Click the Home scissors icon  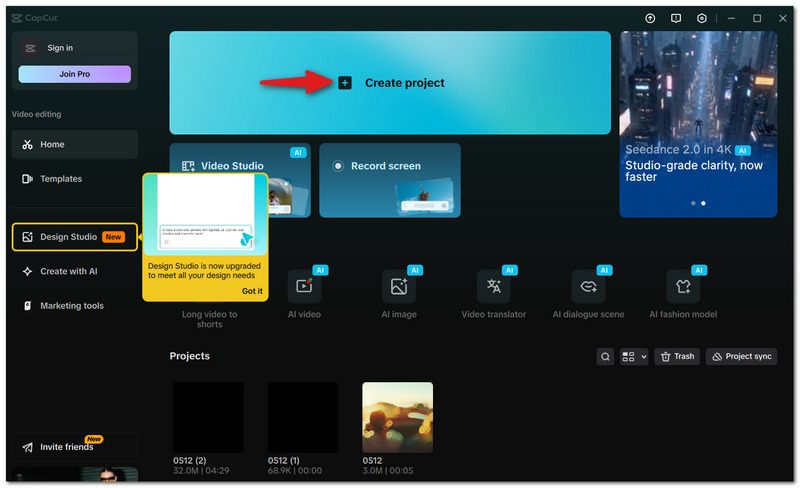[x=27, y=144]
